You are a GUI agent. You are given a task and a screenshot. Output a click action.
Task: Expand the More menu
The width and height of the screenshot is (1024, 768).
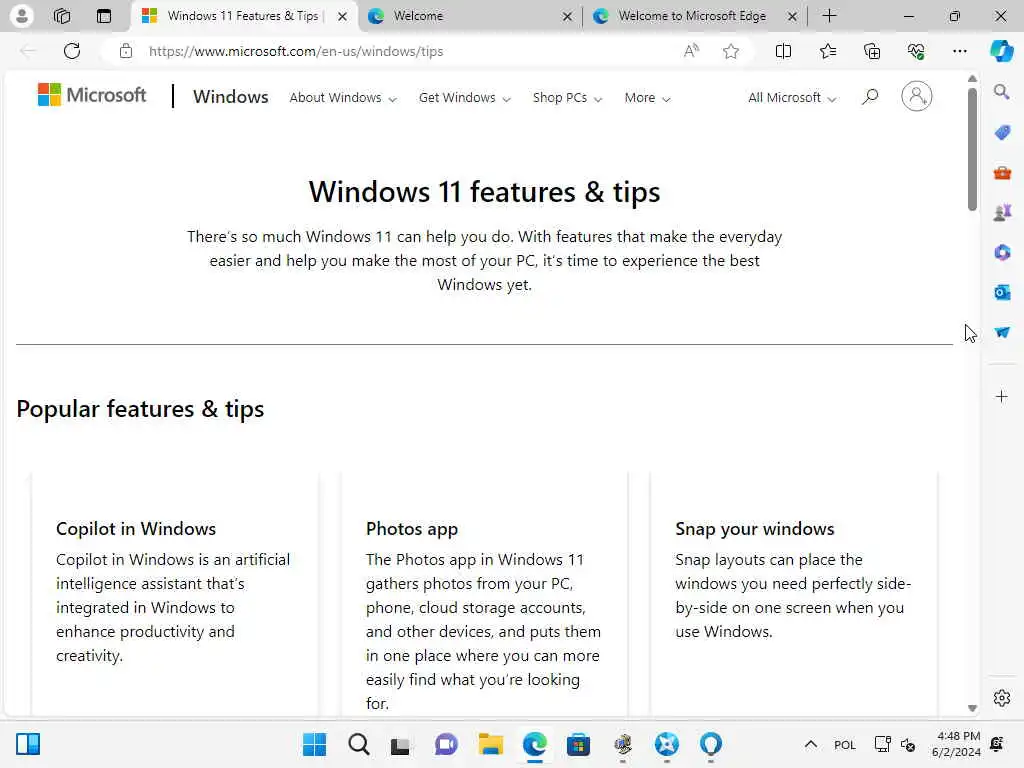647,97
